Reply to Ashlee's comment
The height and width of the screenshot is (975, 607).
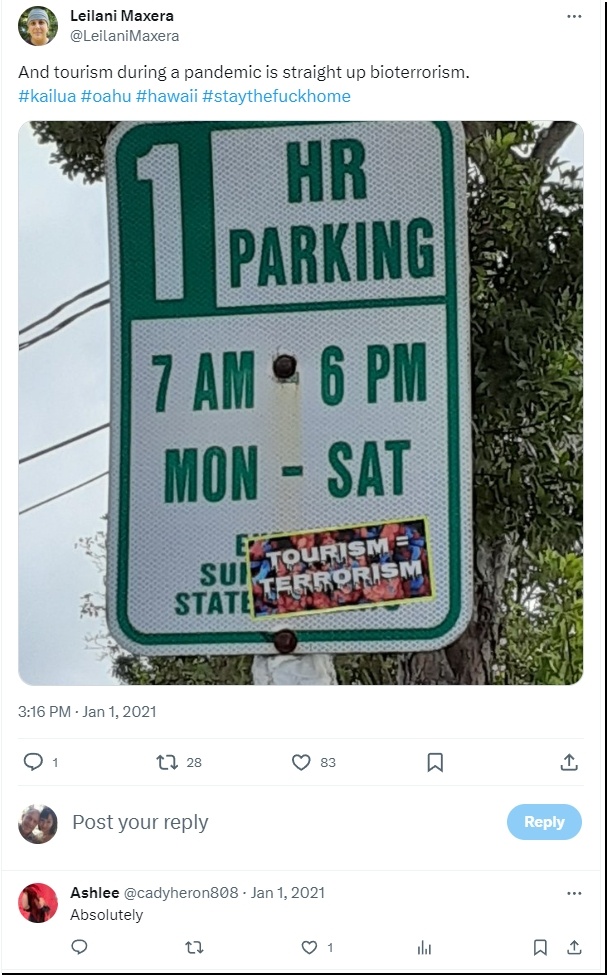coord(80,947)
